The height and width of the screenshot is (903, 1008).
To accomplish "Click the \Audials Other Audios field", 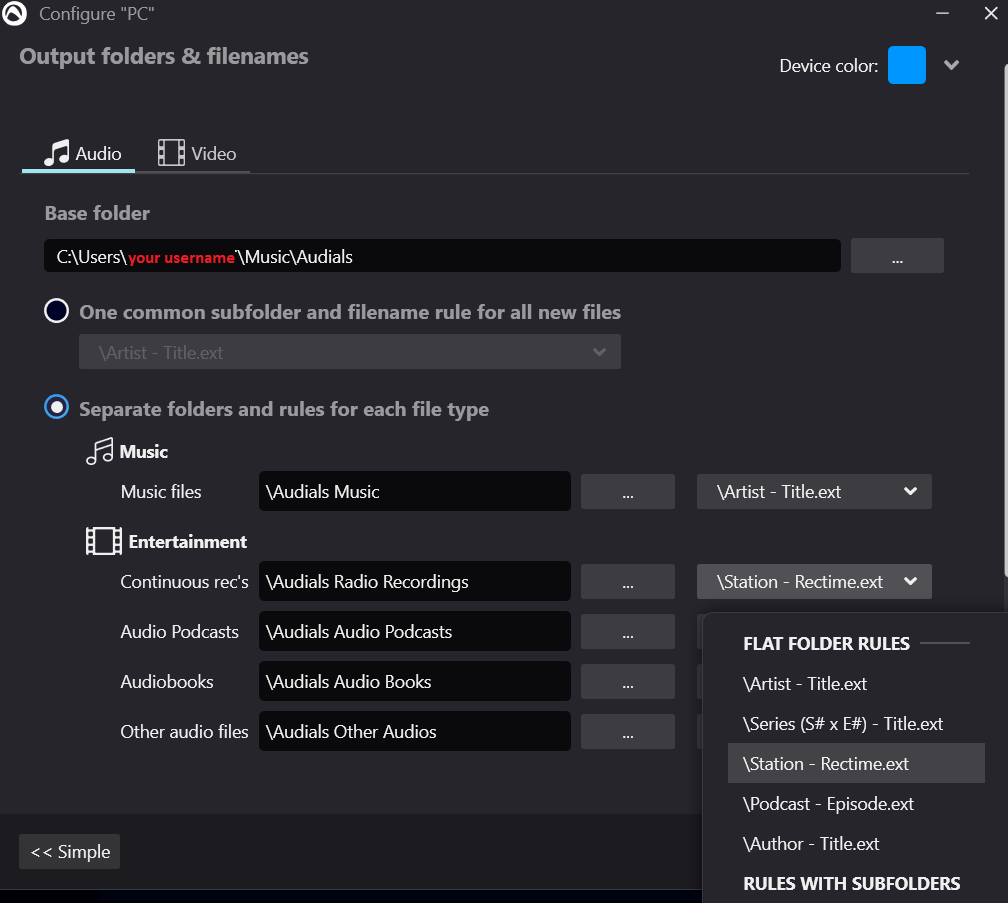I will (415, 732).
